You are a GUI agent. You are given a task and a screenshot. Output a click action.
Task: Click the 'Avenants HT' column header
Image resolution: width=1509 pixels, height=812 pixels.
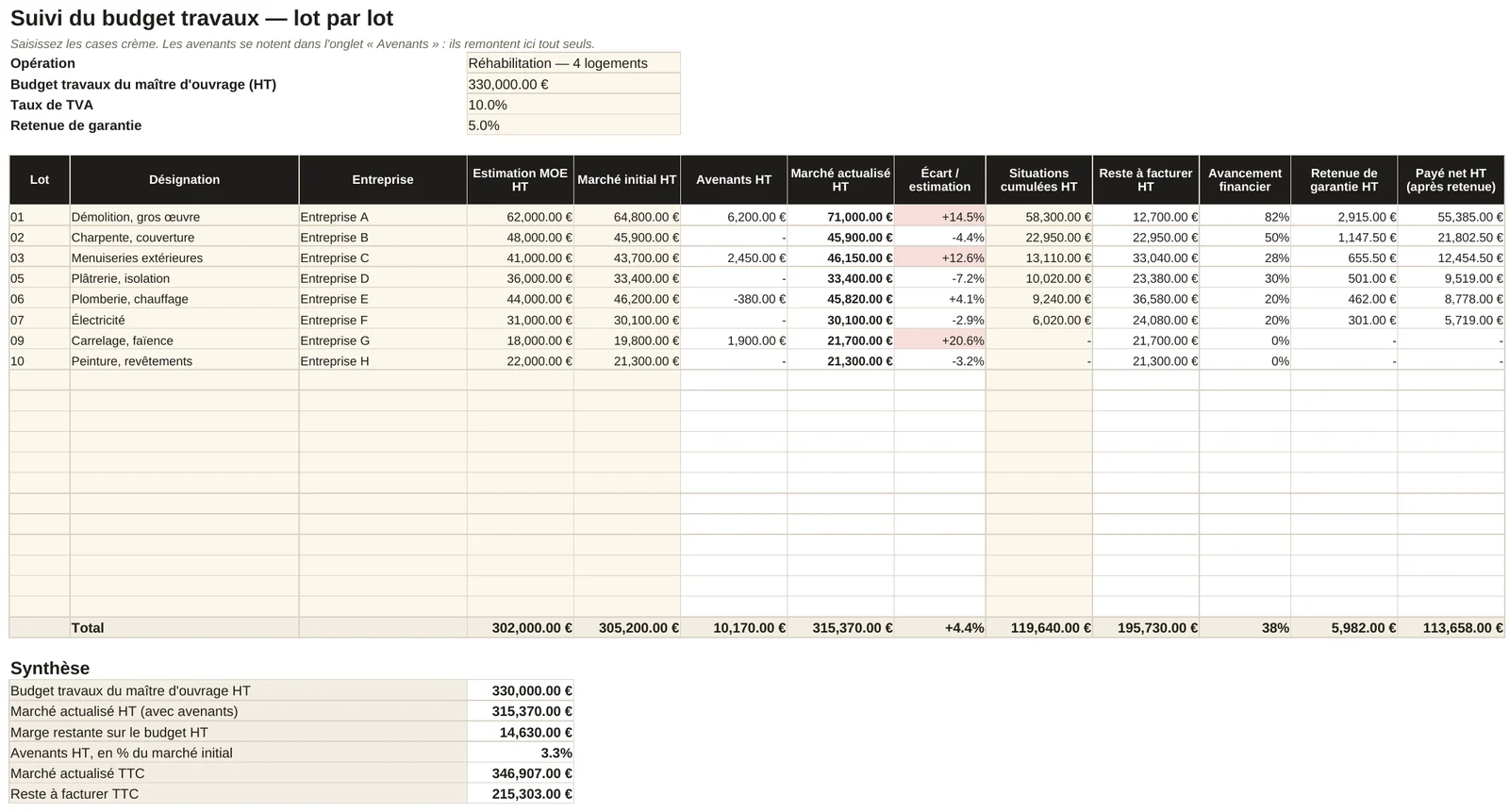(734, 180)
